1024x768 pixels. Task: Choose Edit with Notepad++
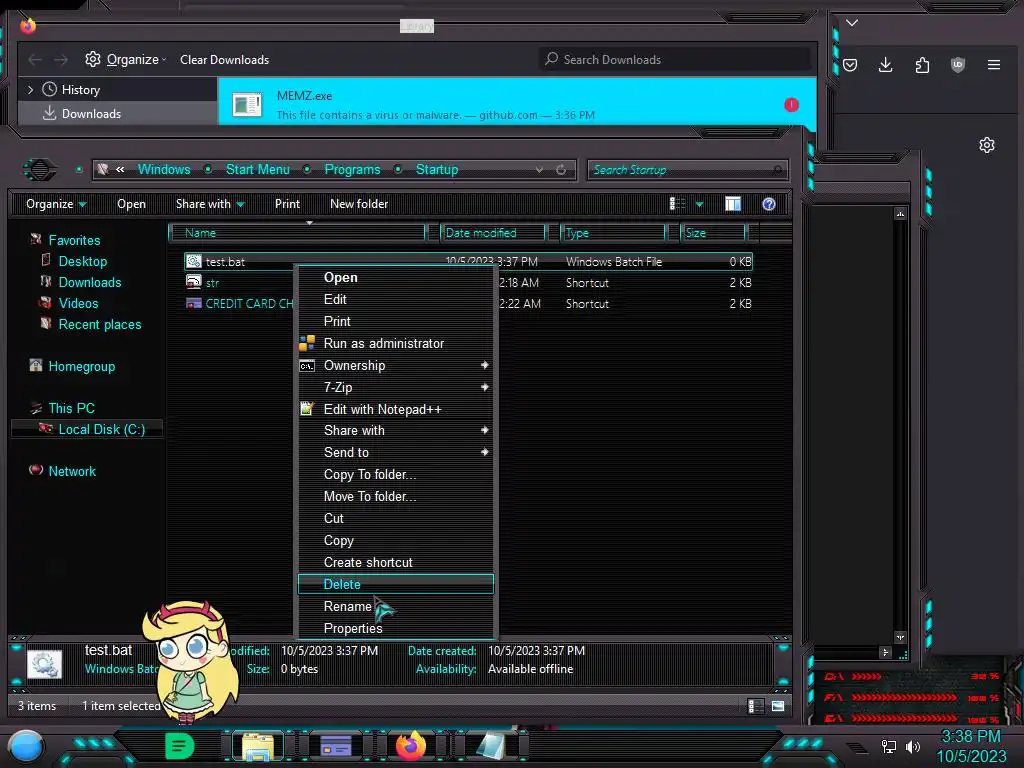[x=395, y=409]
